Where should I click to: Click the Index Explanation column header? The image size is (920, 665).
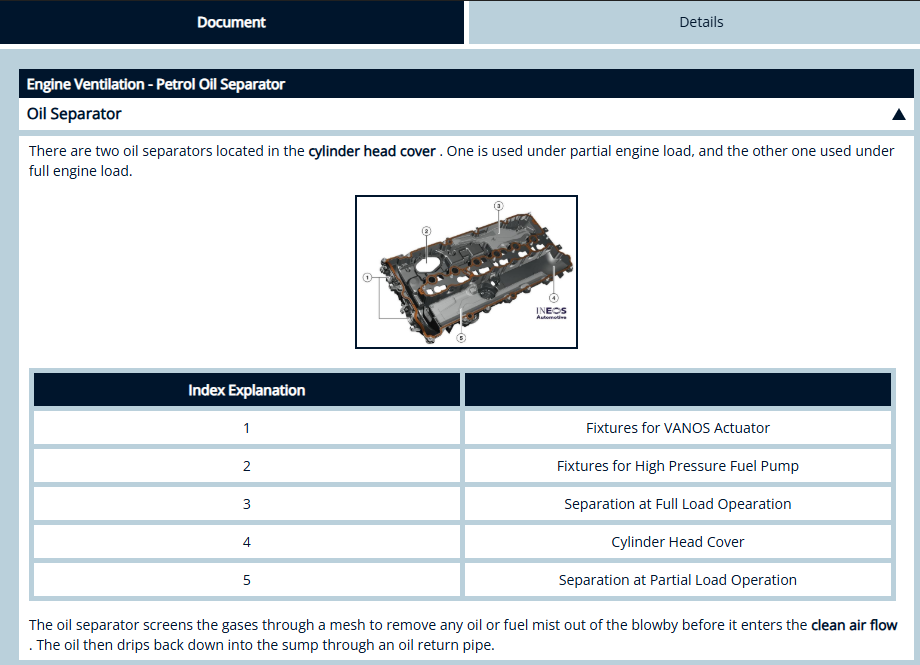pyautogui.click(x=247, y=390)
